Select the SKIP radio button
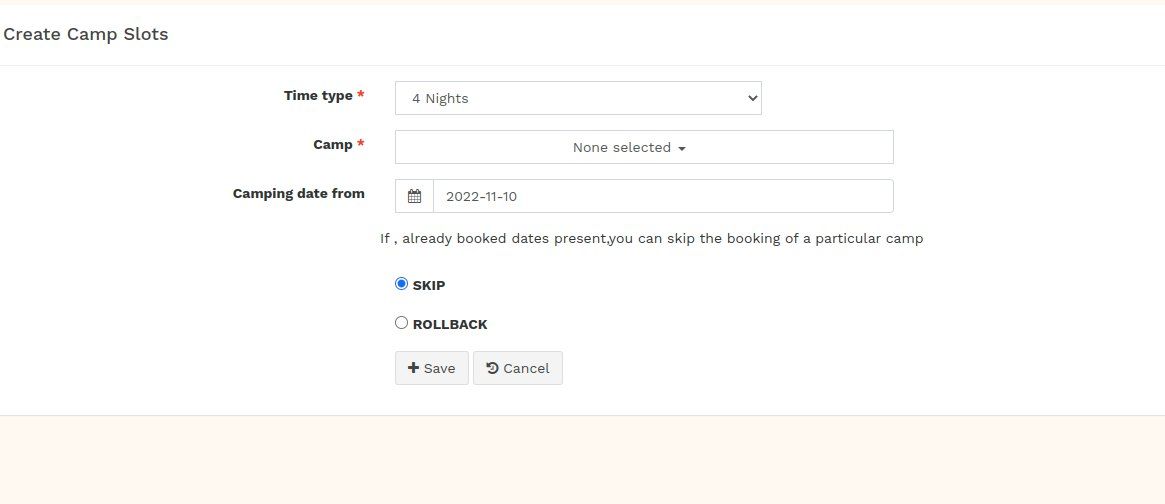The width and height of the screenshot is (1165, 504). [x=402, y=284]
